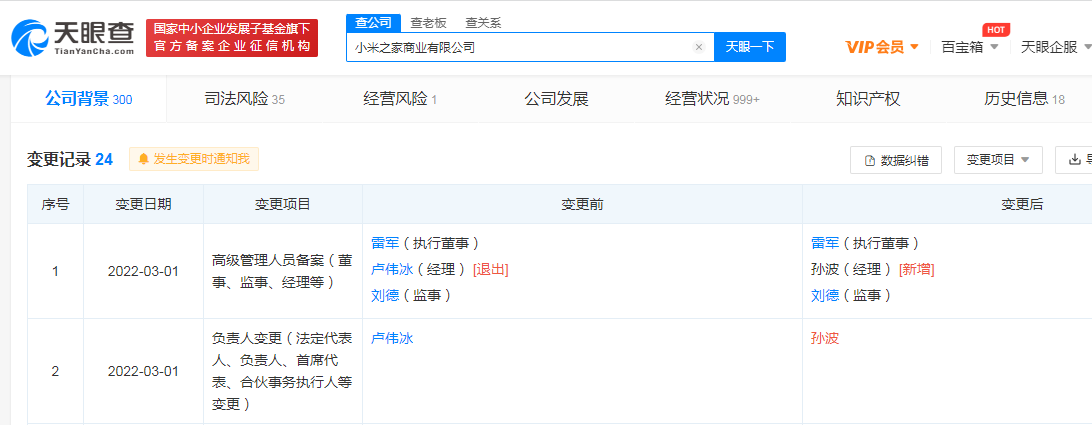The height and width of the screenshot is (425, 1092).
Task: Click the company name search input field
Action: [520, 47]
